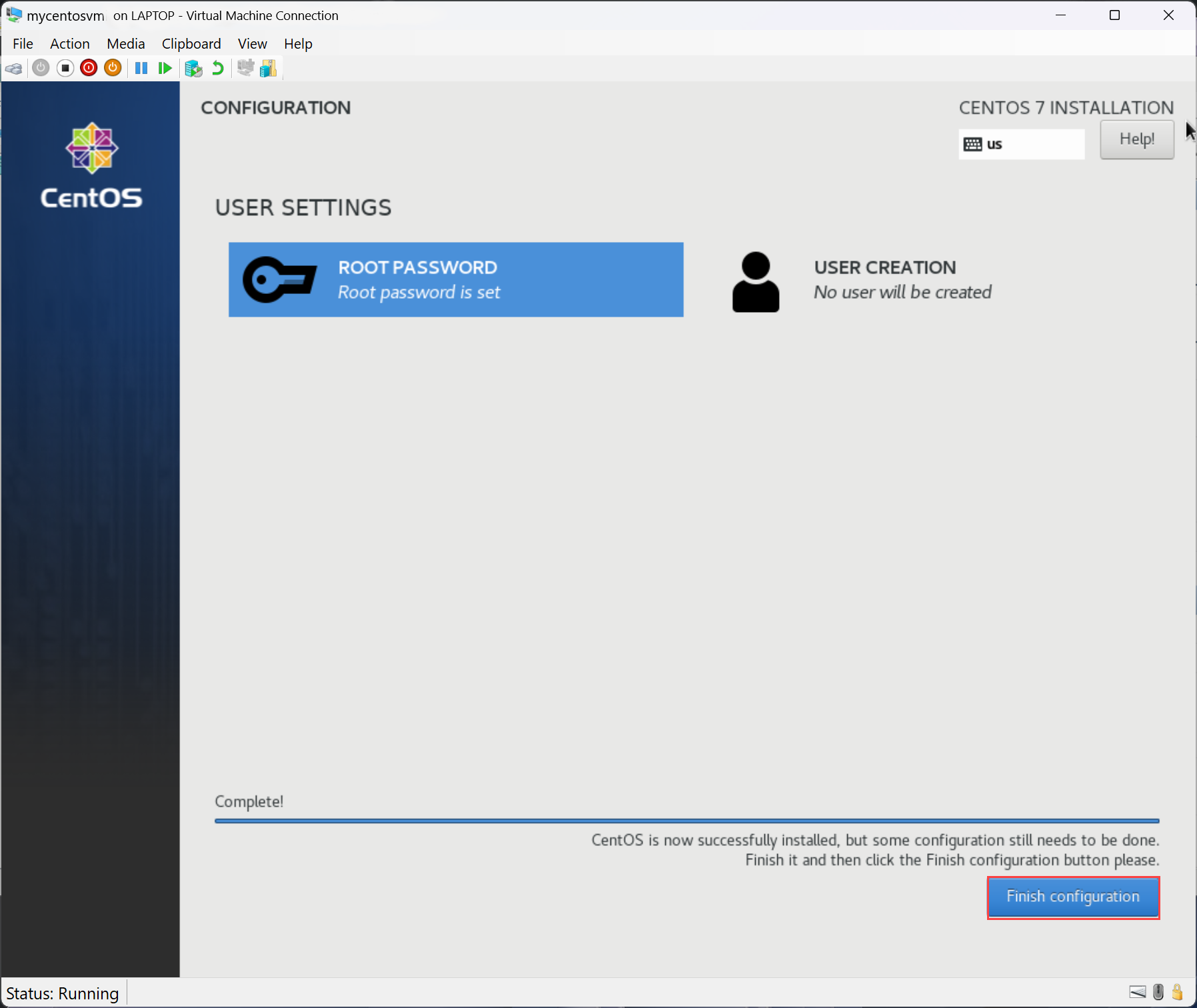
Task: Open the Help! panel
Action: click(1136, 139)
